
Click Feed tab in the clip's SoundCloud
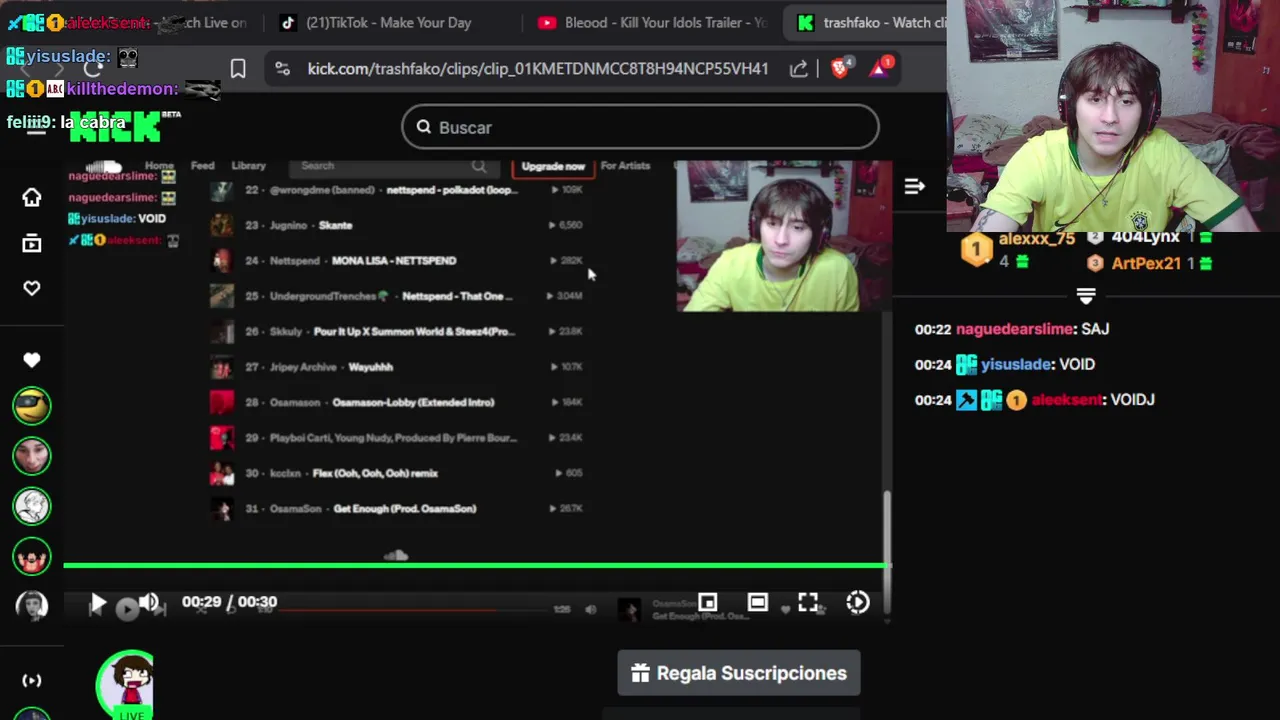click(x=203, y=166)
